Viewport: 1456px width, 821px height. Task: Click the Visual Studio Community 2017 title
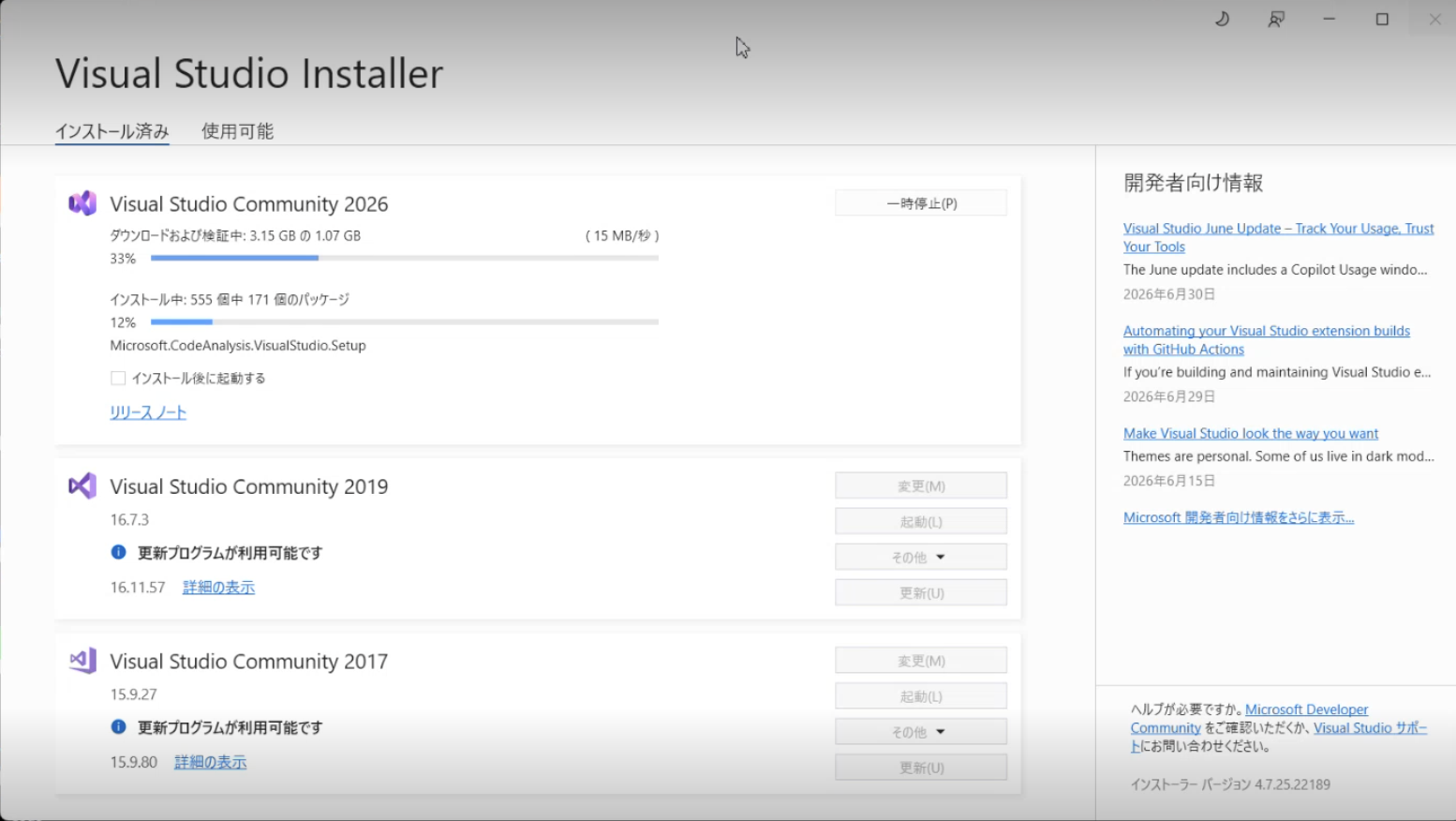(x=249, y=662)
